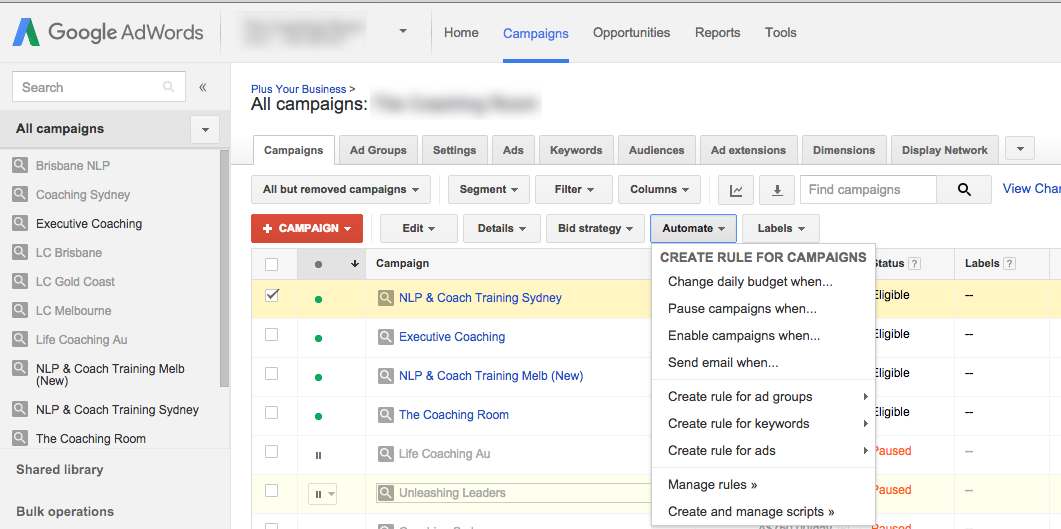
Task: Check the Life Coaching Au row checkbox
Action: 271,451
